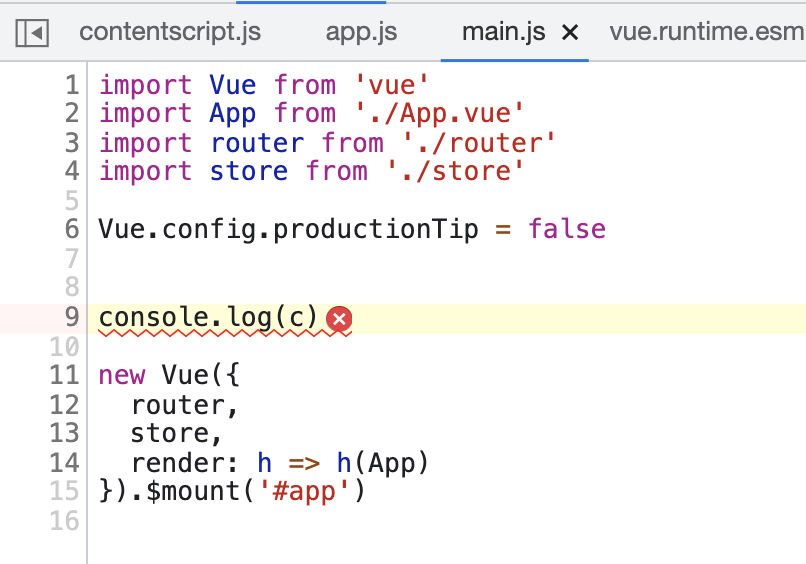Set breakpoint on line number 3
The height and width of the screenshot is (564, 806).
pyautogui.click(x=72, y=143)
